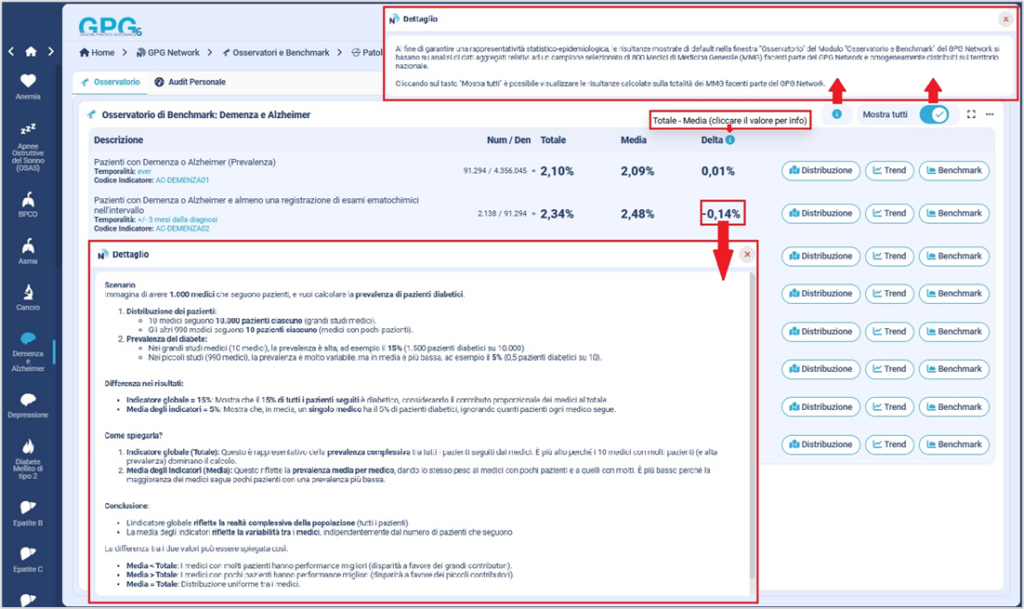Screen dimensions: 1024x609
Task: Click the sidebar home icon
Action: click(x=30, y=51)
